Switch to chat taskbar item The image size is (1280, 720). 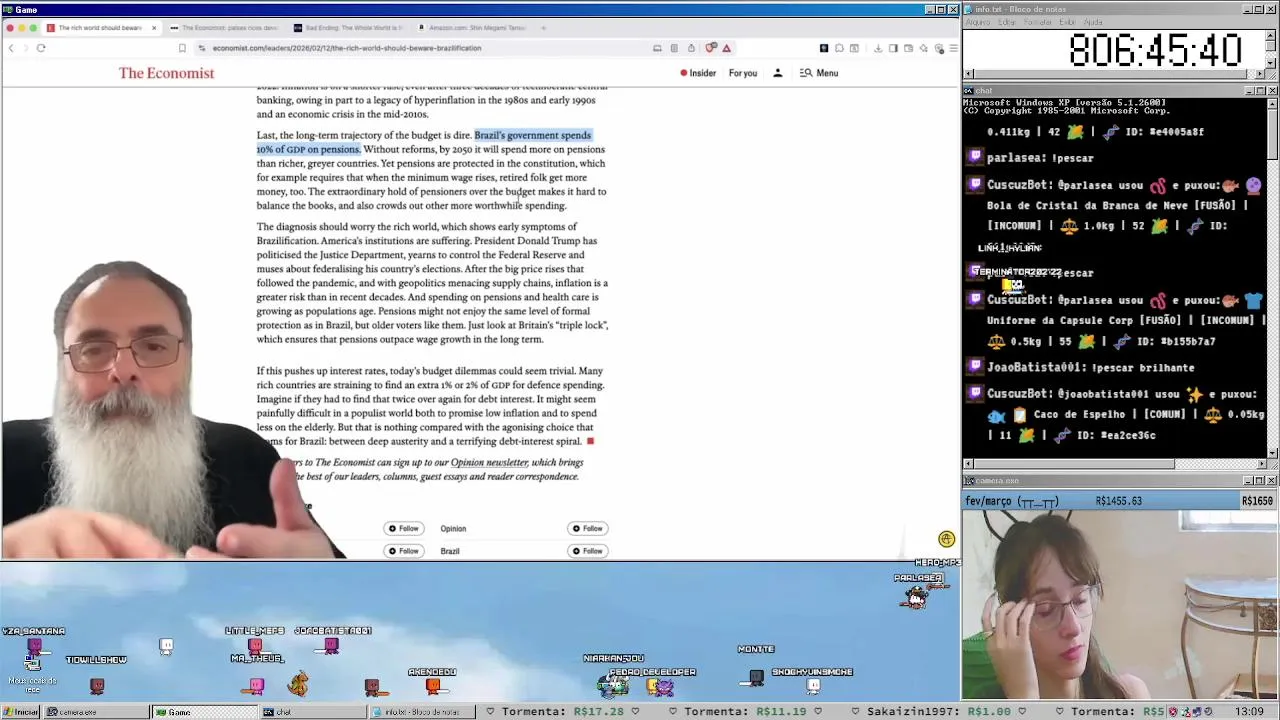311,712
